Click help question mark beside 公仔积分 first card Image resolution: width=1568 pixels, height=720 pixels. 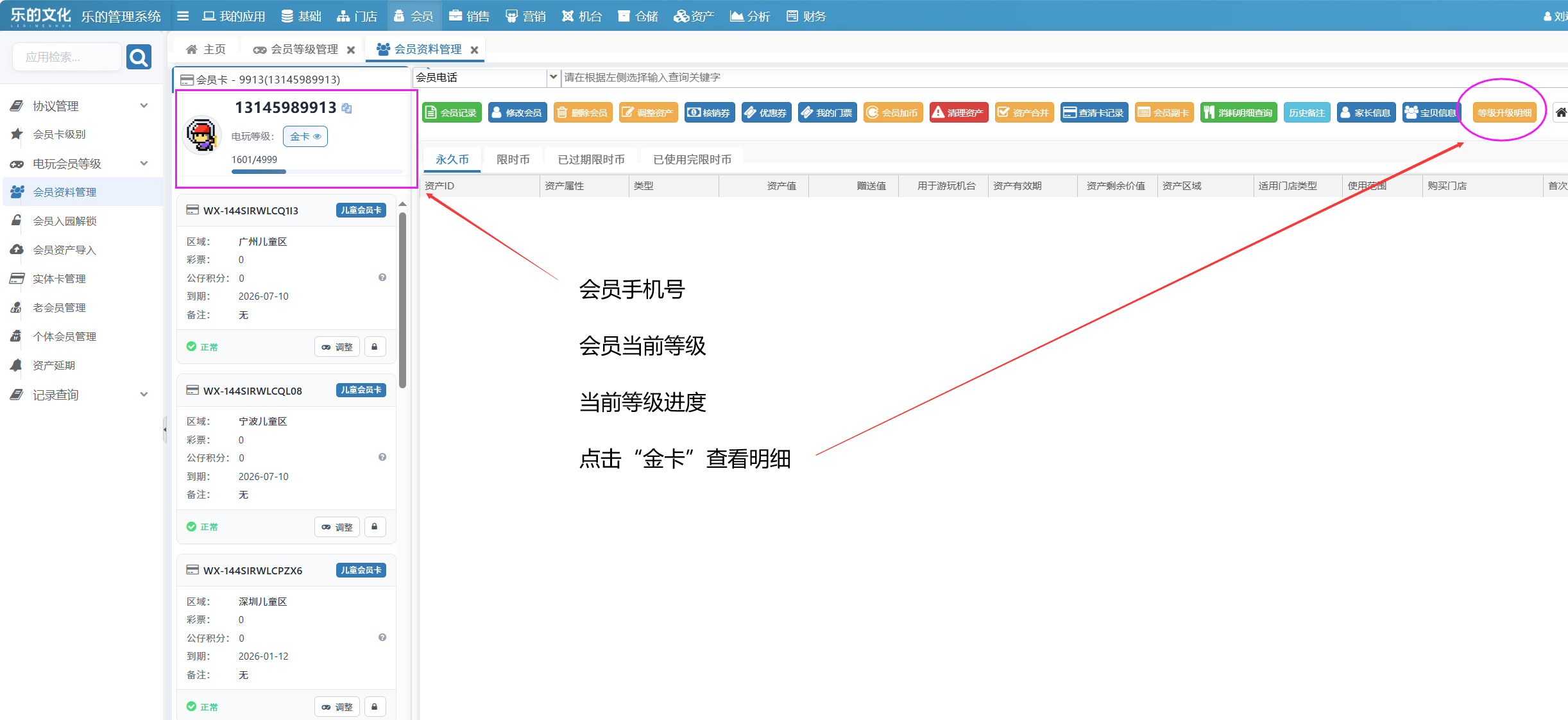[382, 278]
